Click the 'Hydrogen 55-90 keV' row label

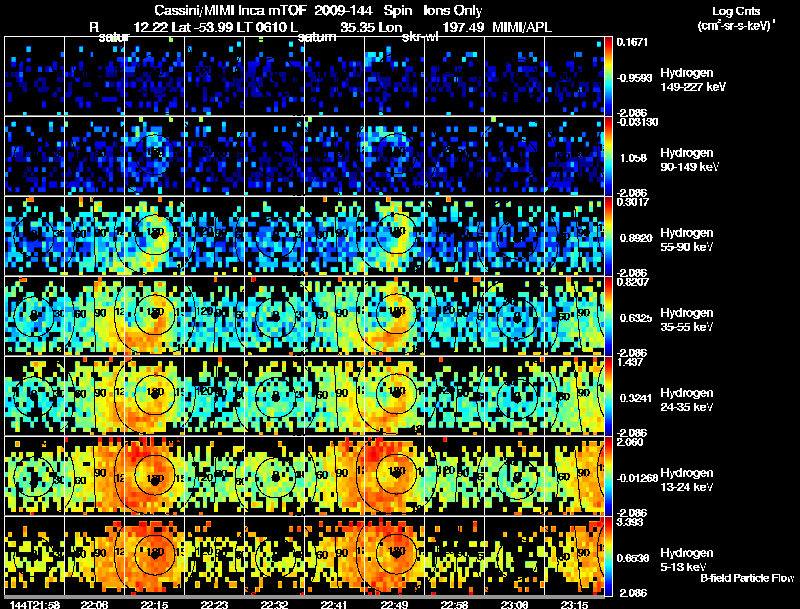click(x=687, y=240)
